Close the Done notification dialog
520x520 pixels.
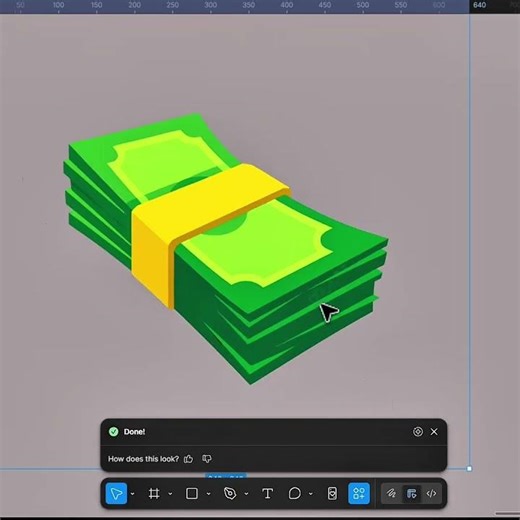434,432
